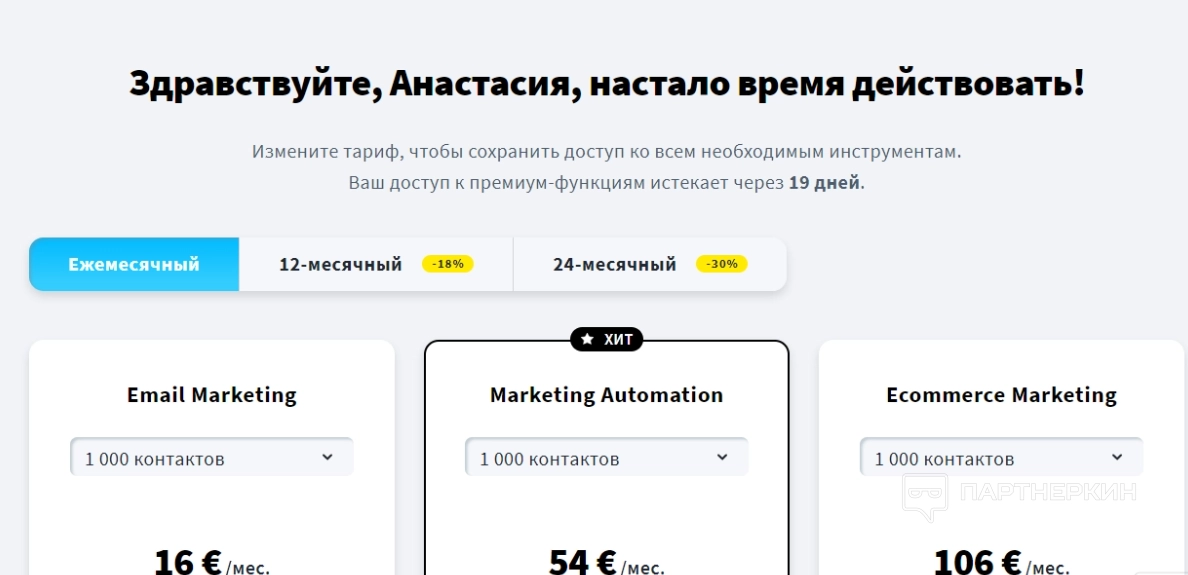Click the yellow -30% discount badge

pyautogui.click(x=722, y=265)
